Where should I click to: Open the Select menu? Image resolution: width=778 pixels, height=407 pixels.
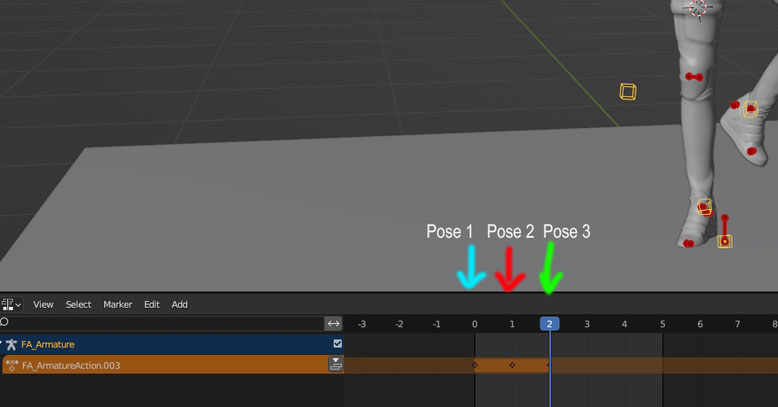pyautogui.click(x=78, y=304)
